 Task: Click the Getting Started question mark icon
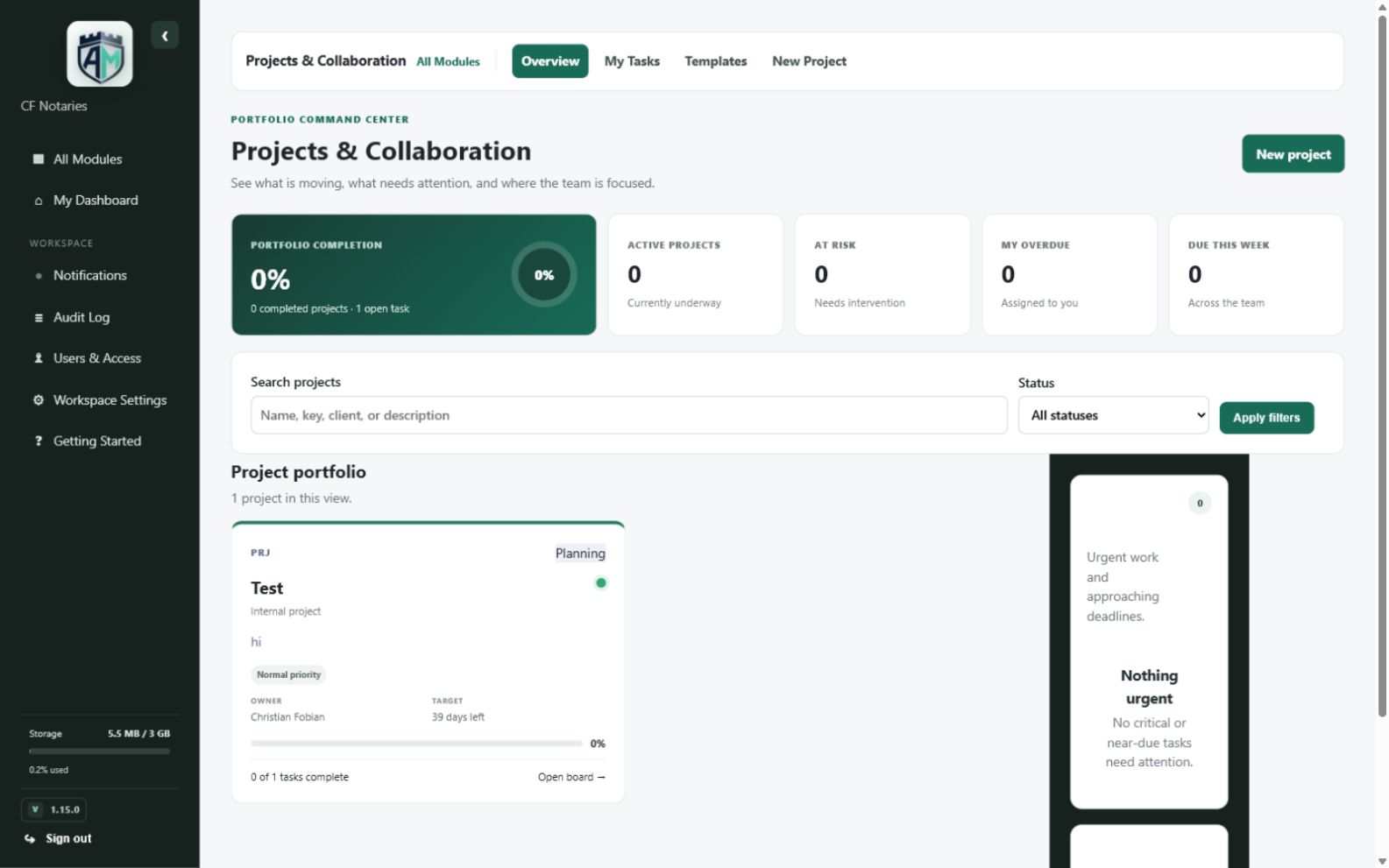(x=39, y=441)
